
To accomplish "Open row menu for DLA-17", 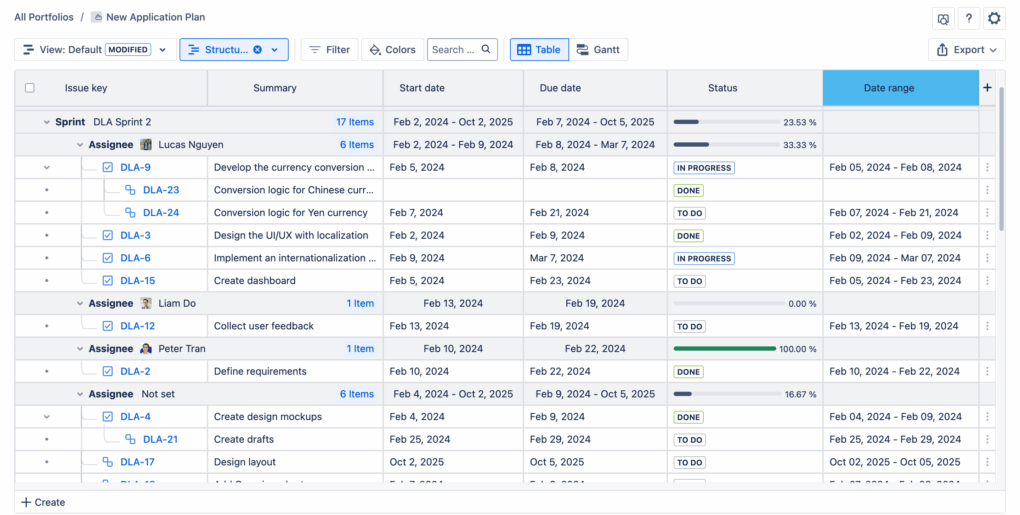I will pos(987,462).
